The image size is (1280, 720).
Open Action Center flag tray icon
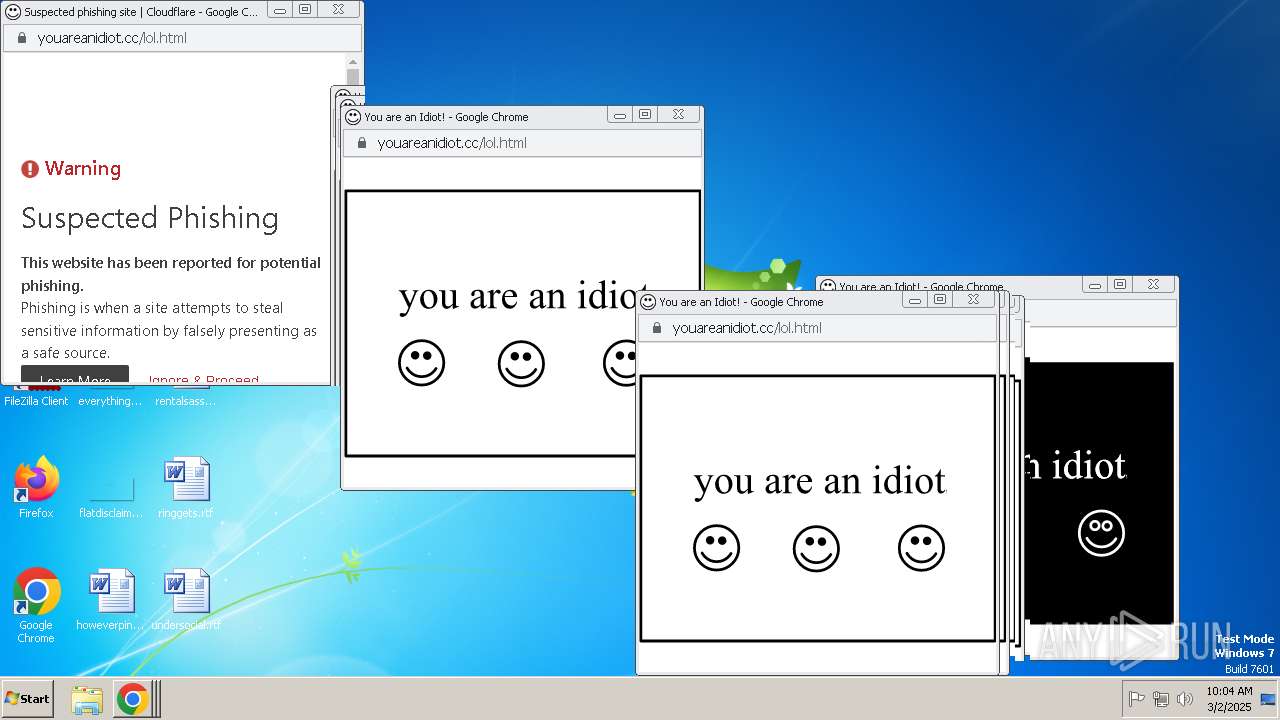click(1137, 699)
